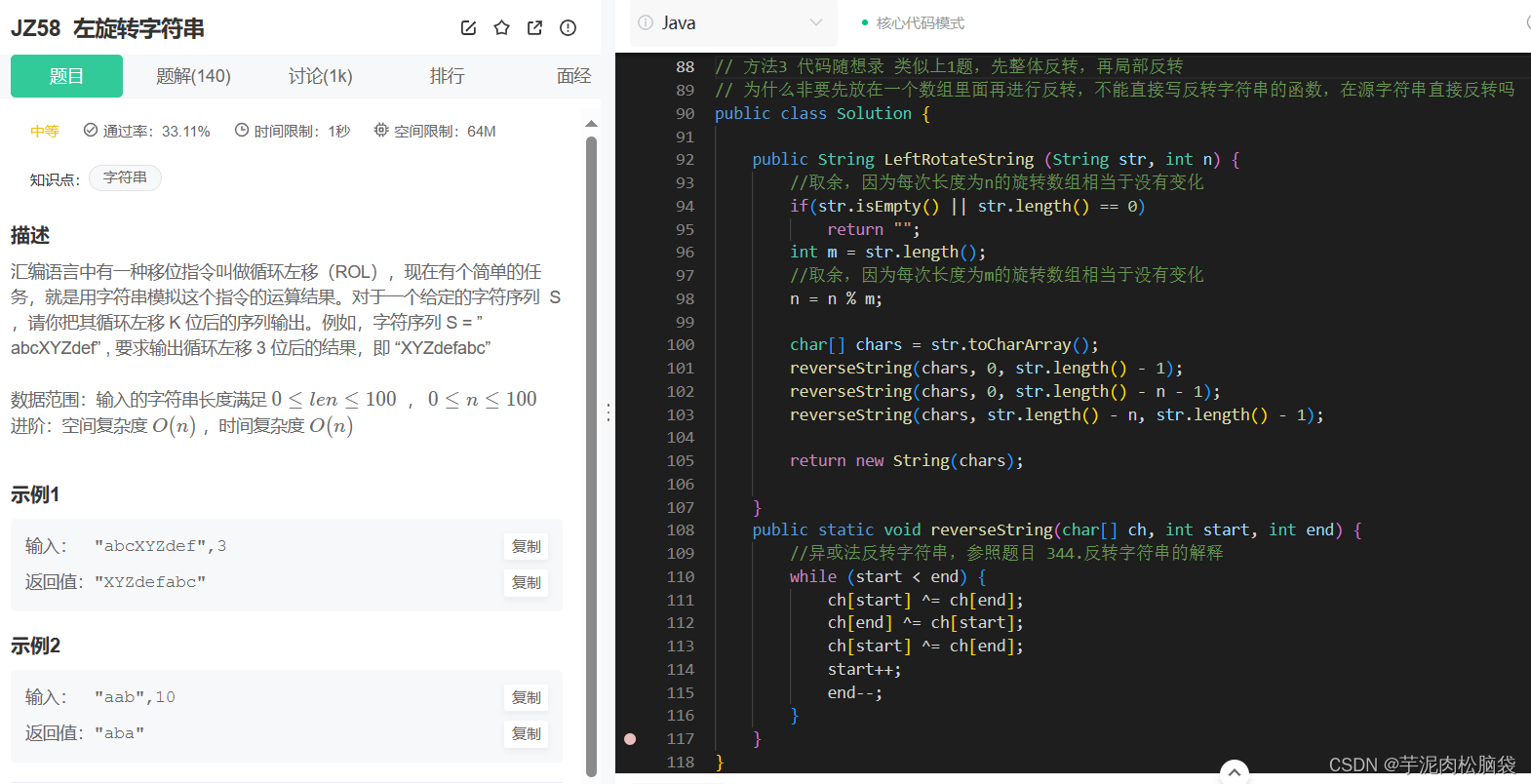This screenshot has width=1531, height=784.
Task: Click the panel splitter handle between panes
Action: click(x=608, y=412)
